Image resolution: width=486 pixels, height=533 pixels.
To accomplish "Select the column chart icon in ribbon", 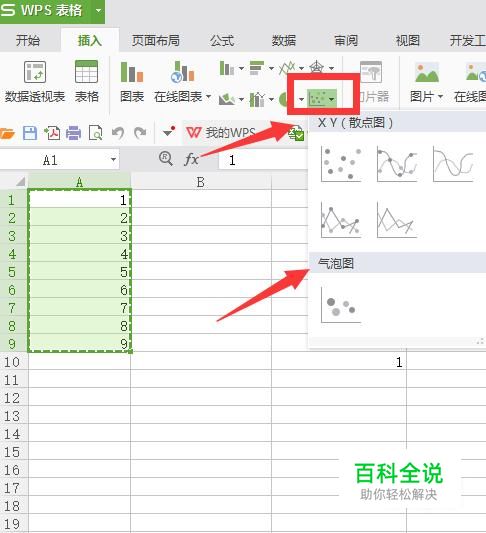I will point(227,68).
